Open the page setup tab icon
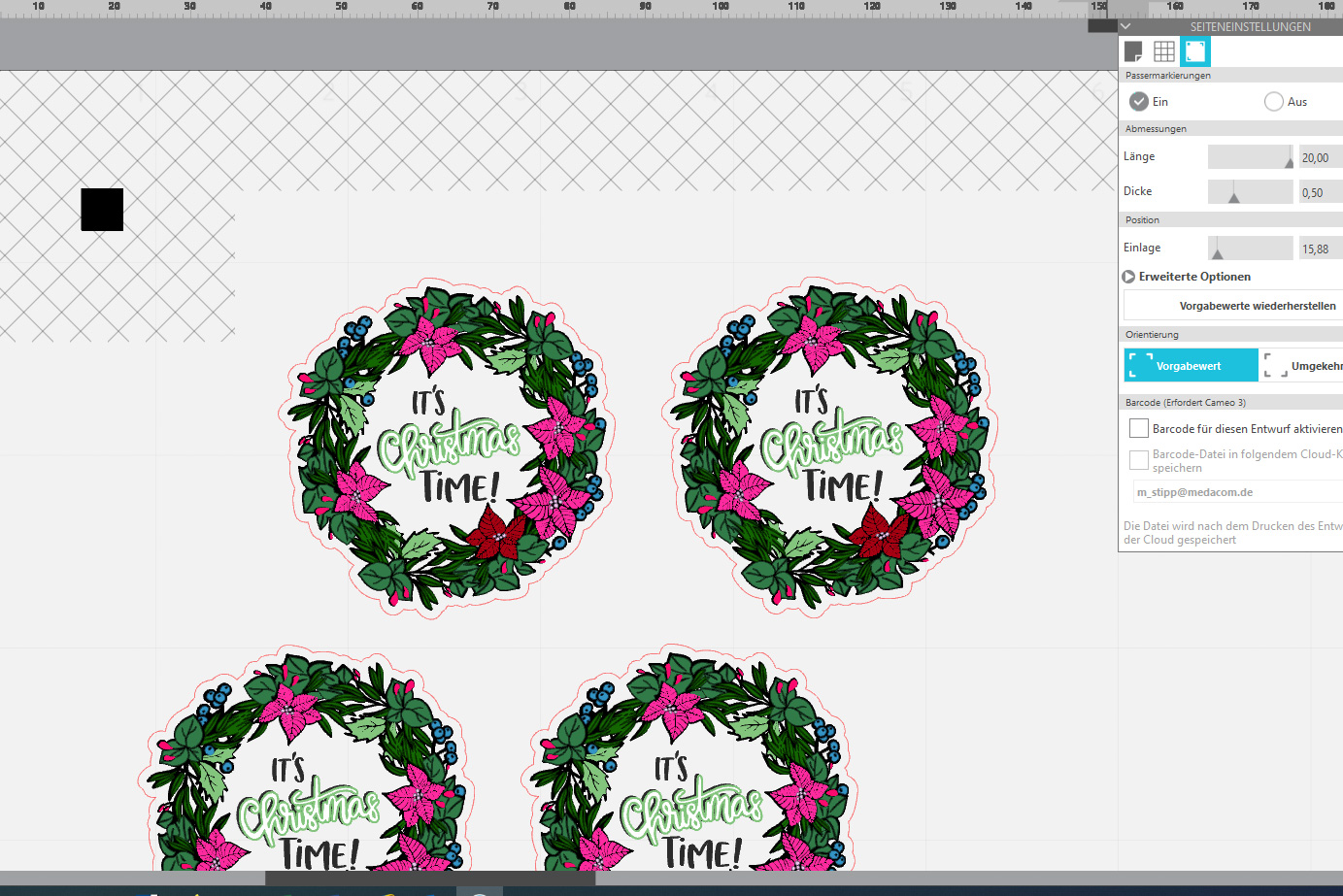 1133,51
